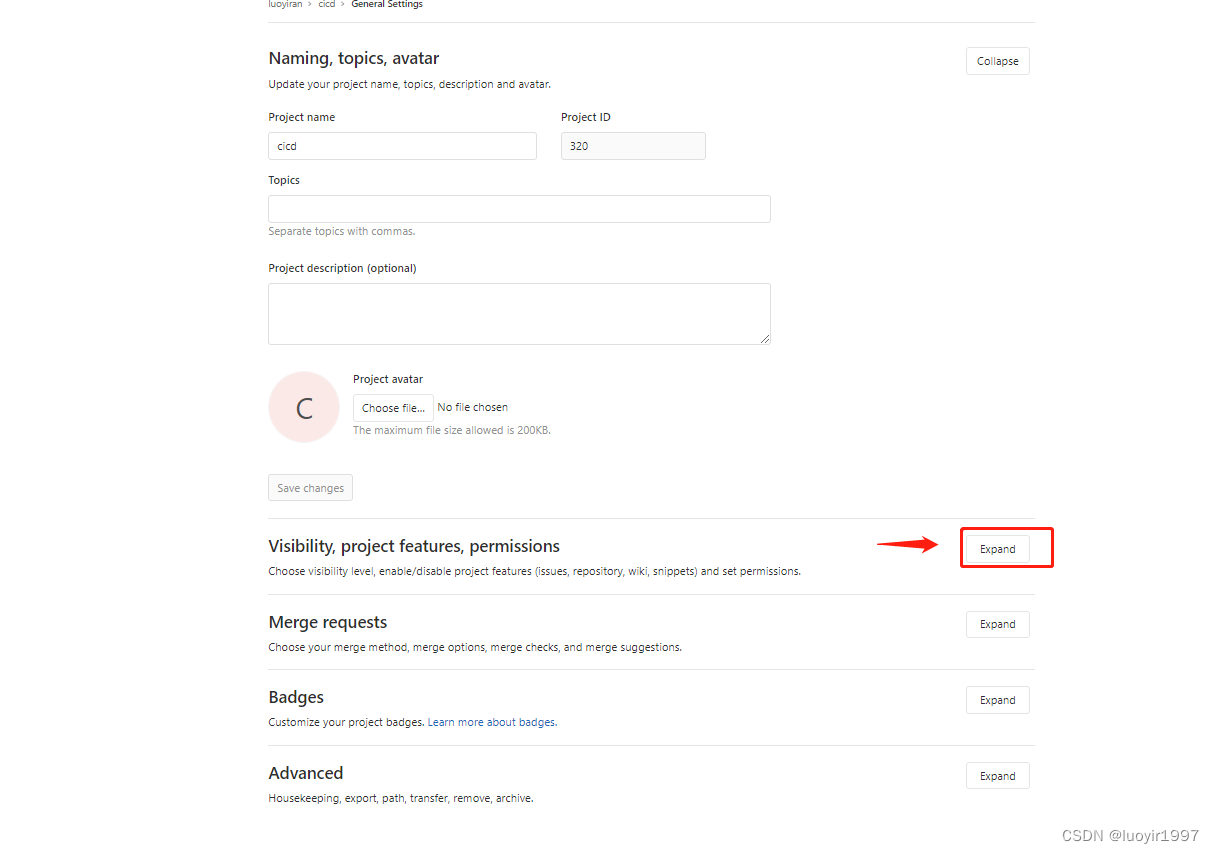Expand the Merge requests section
The height and width of the screenshot is (853, 1214).
click(997, 624)
